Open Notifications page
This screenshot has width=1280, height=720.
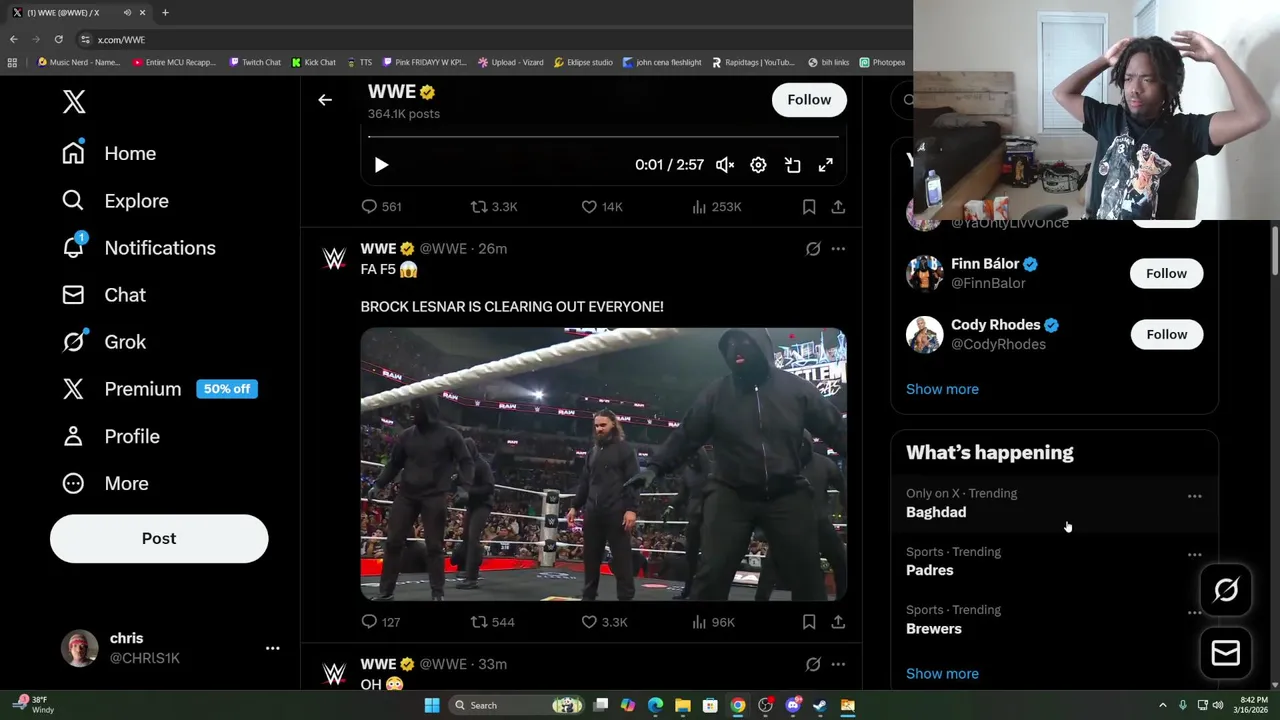(x=138, y=248)
